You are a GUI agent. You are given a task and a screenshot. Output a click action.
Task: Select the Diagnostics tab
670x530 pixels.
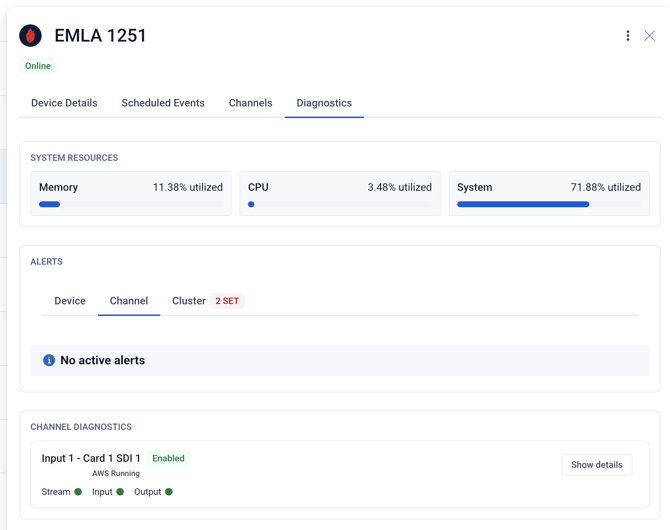click(x=324, y=103)
